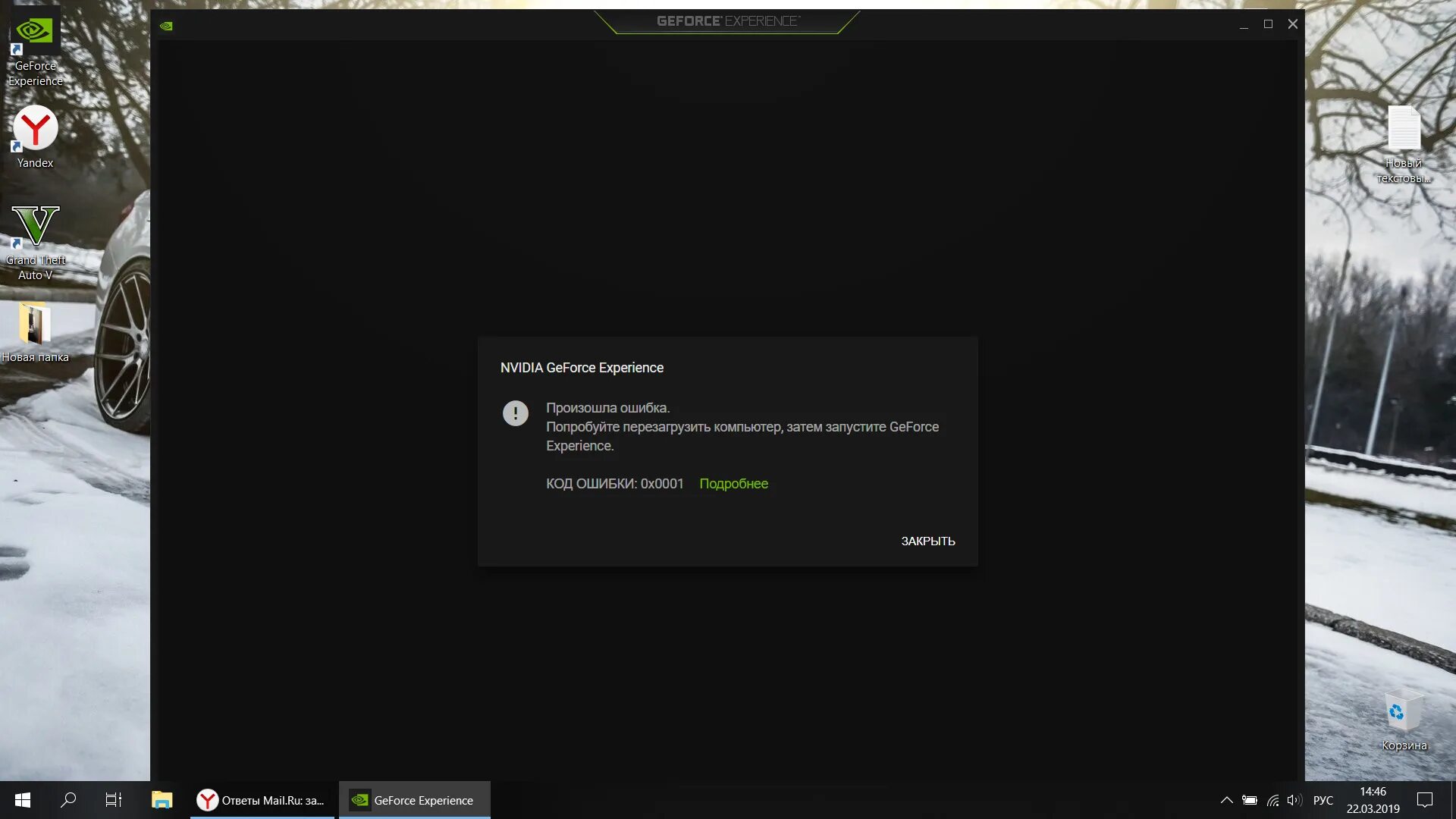Select the Новая папка folder icon
1456x819 pixels.
click(x=35, y=331)
